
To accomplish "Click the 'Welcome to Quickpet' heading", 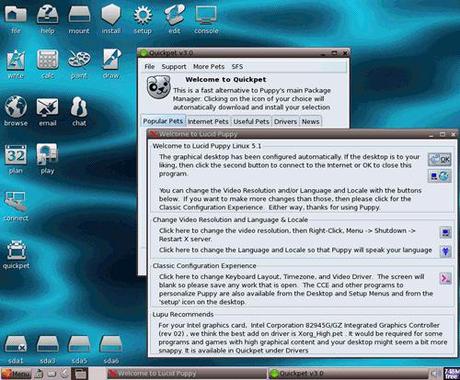I will pos(226,80).
